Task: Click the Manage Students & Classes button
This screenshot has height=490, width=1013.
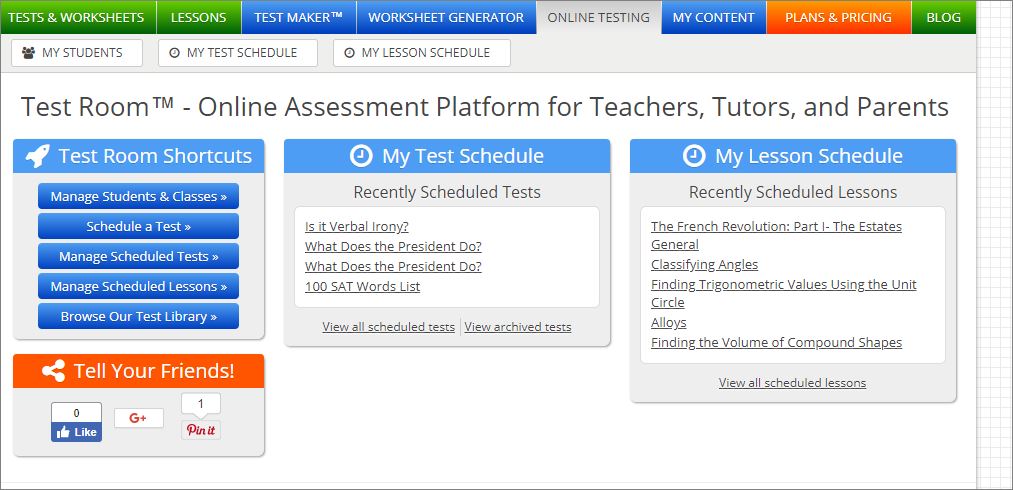Action: point(138,196)
